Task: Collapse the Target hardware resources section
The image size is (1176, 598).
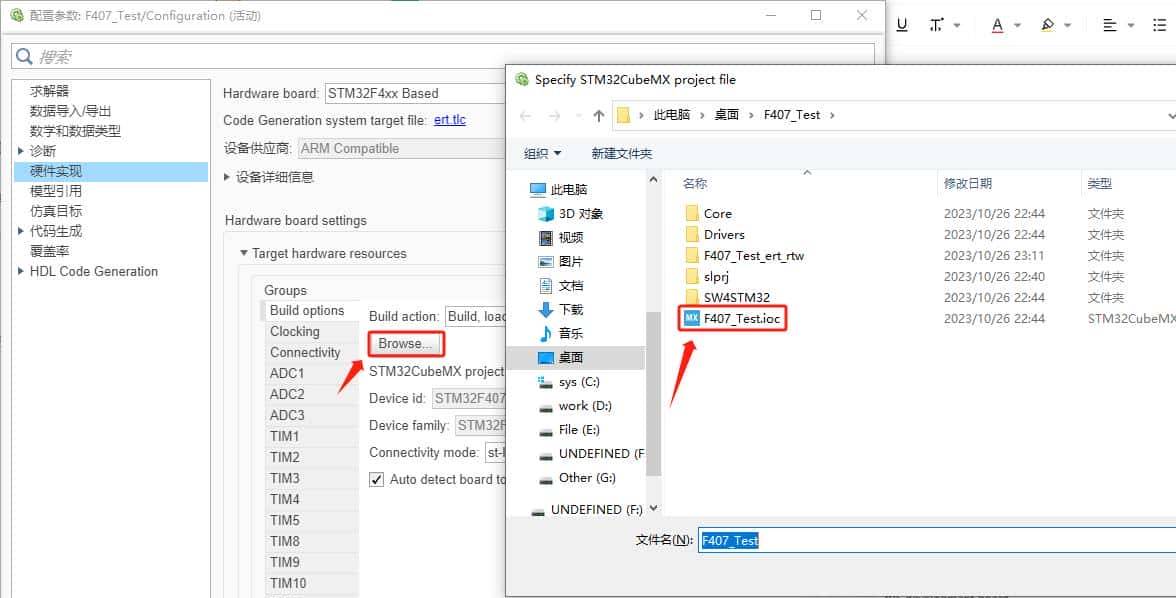Action: pos(244,253)
